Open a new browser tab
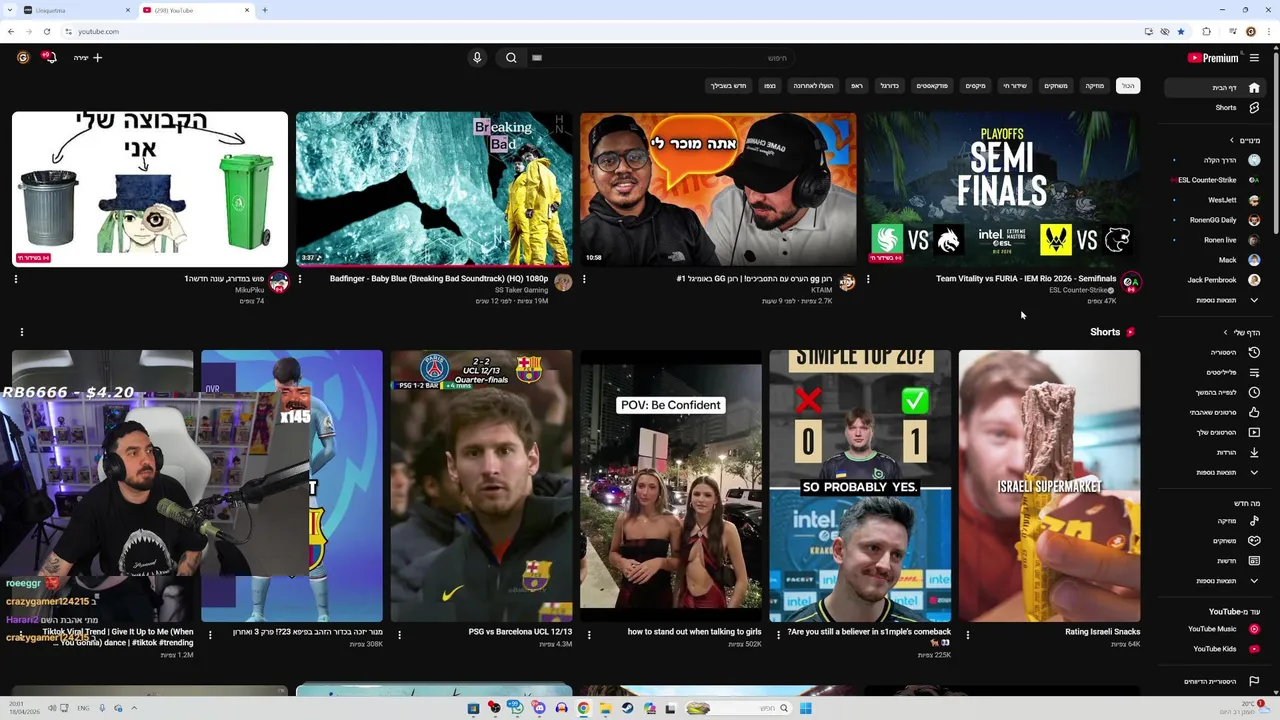Screen dimensions: 1280x720 coord(264,10)
